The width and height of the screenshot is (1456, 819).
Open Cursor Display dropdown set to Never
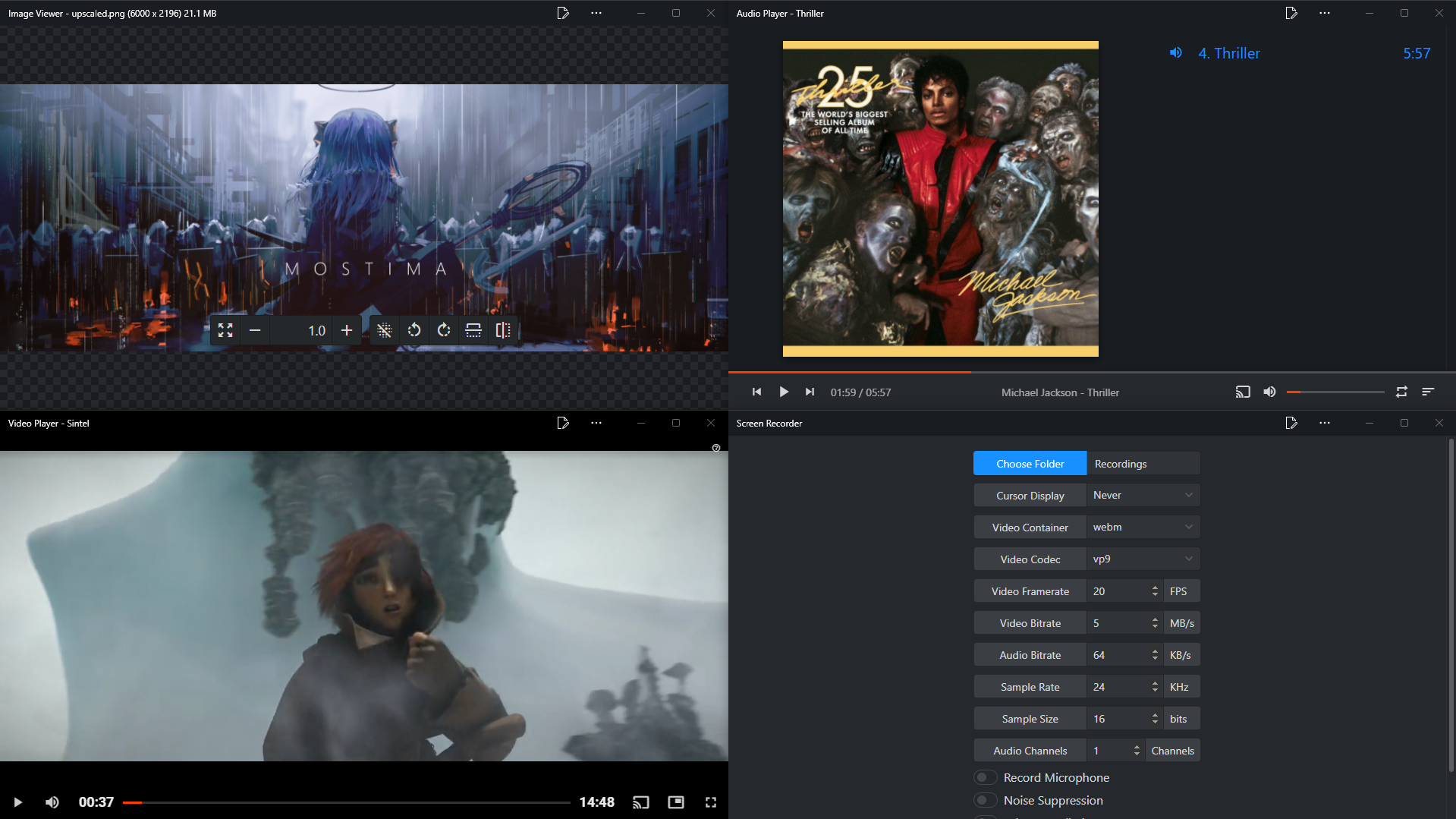1143,496
